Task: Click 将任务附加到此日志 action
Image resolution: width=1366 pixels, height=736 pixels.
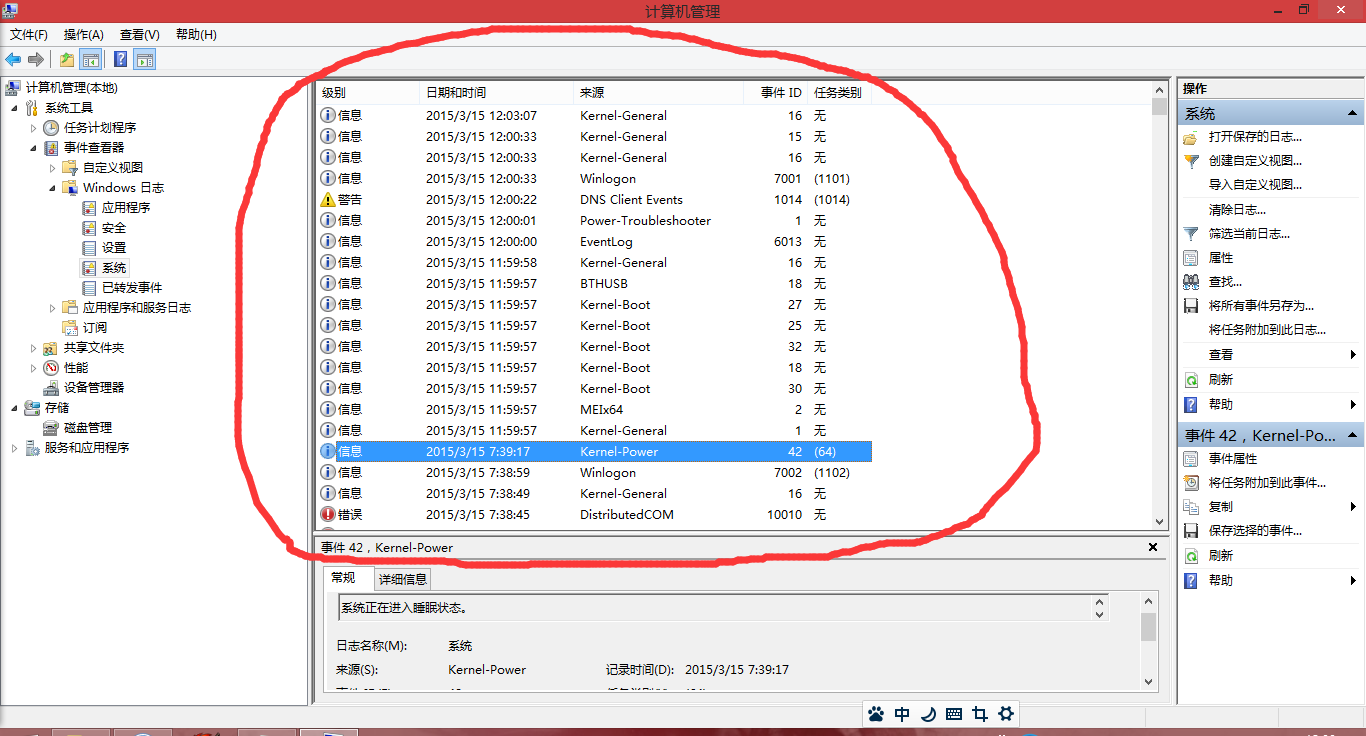Action: pos(1267,330)
